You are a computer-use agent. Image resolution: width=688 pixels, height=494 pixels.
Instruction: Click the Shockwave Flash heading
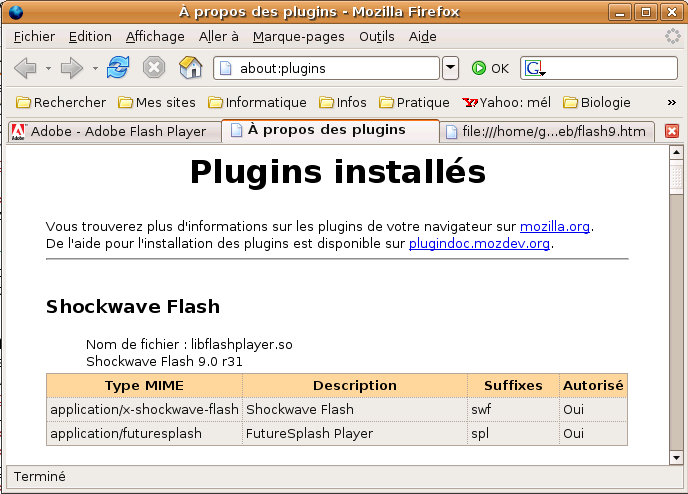click(x=133, y=307)
